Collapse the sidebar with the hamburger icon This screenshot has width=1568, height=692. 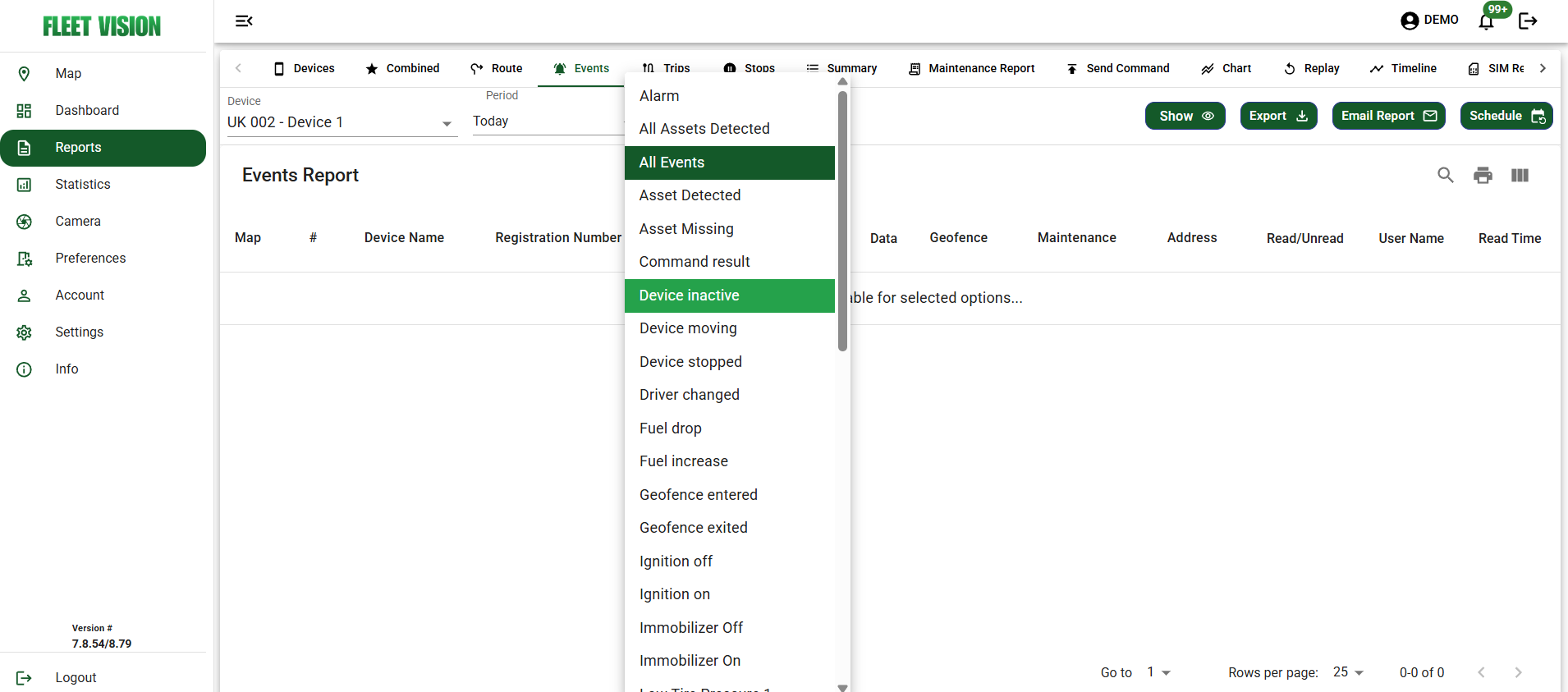point(244,21)
